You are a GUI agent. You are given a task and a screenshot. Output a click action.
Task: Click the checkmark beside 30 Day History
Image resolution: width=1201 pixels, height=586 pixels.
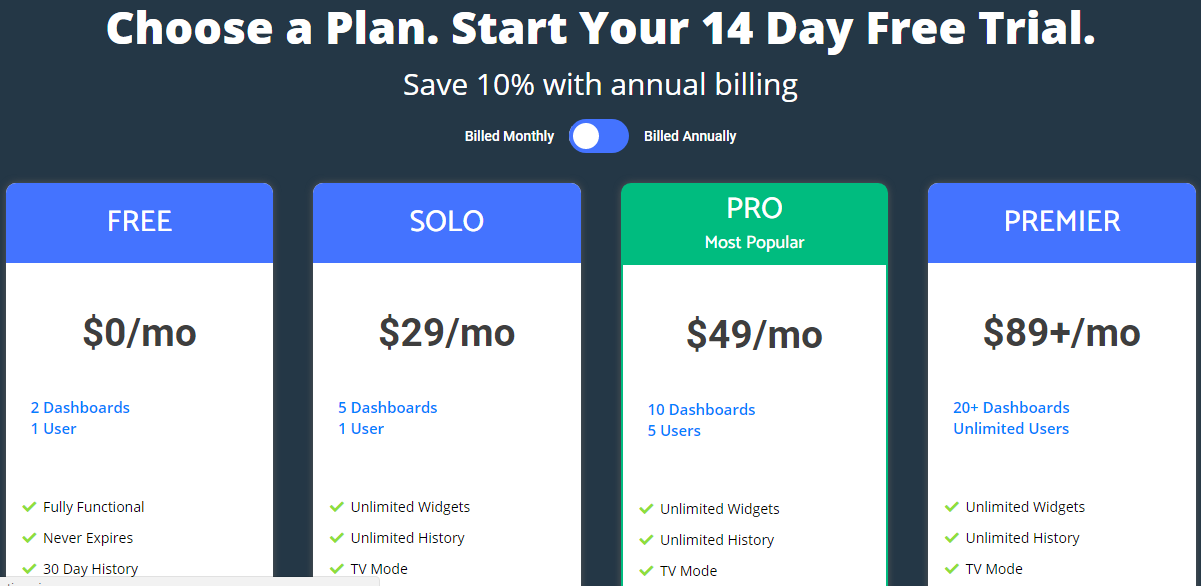tap(29, 569)
